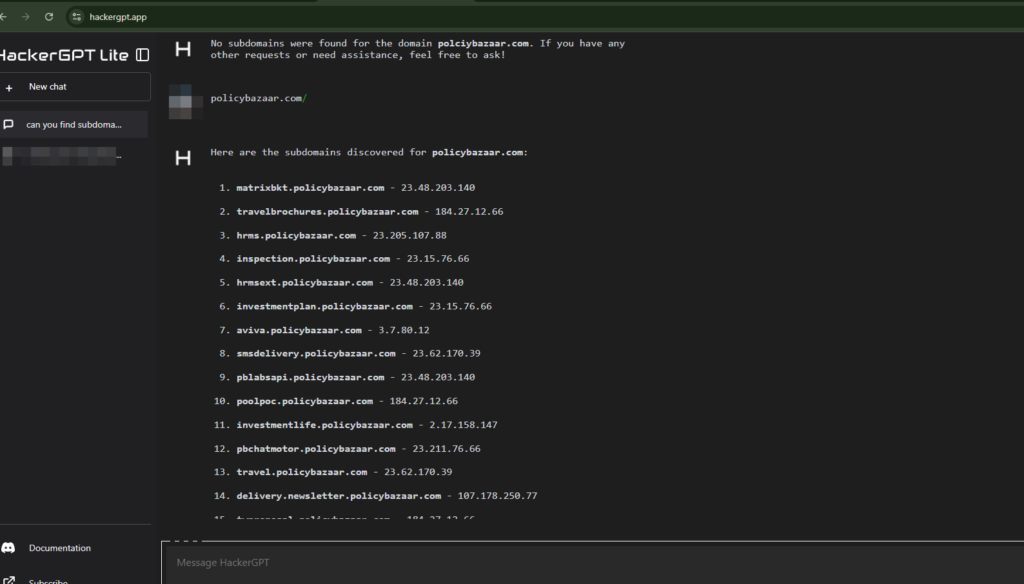Reload the page with refresh icon
This screenshot has height=584, width=1024.
coord(49,17)
